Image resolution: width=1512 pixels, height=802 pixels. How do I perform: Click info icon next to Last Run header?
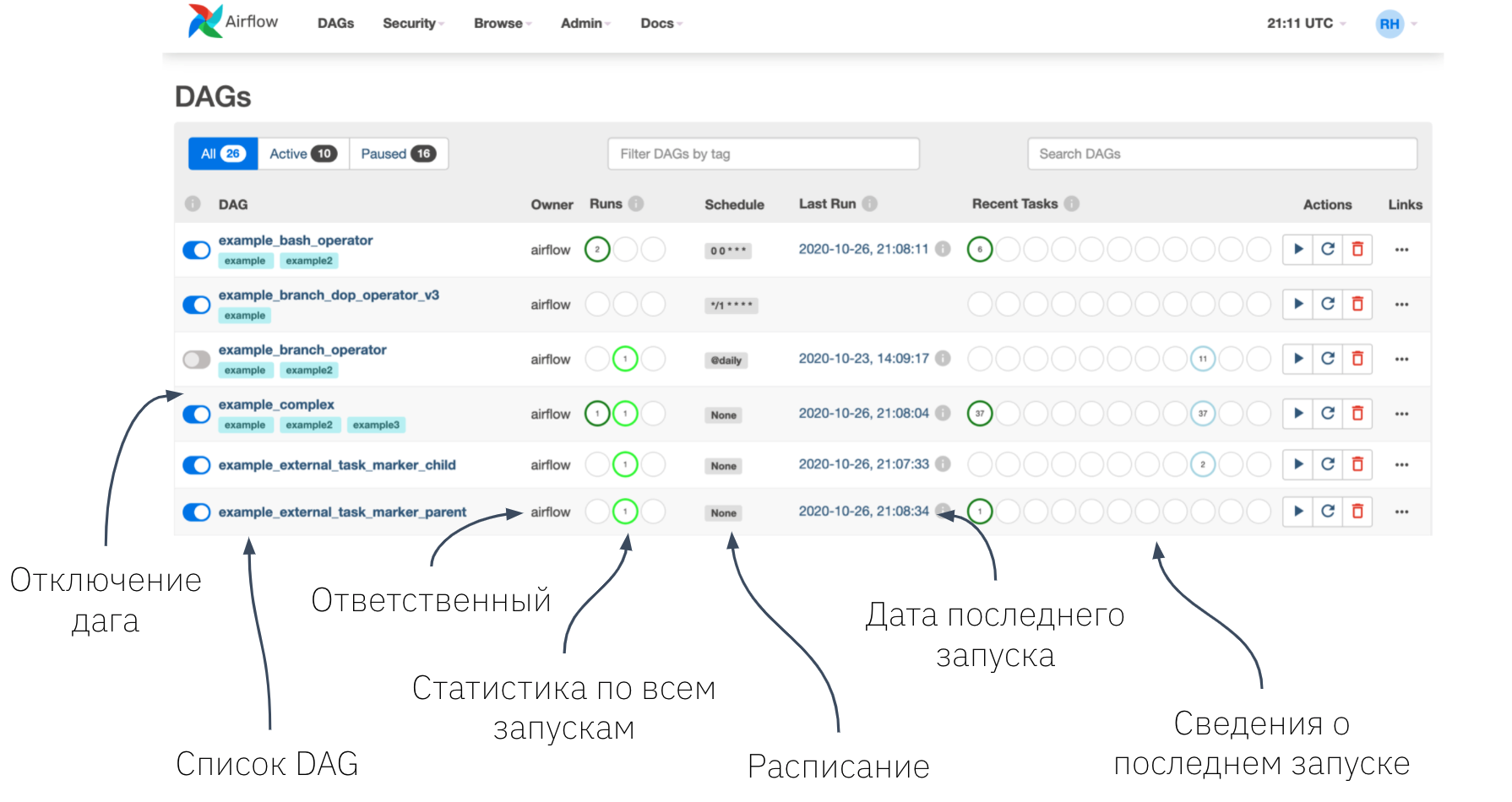tap(869, 203)
